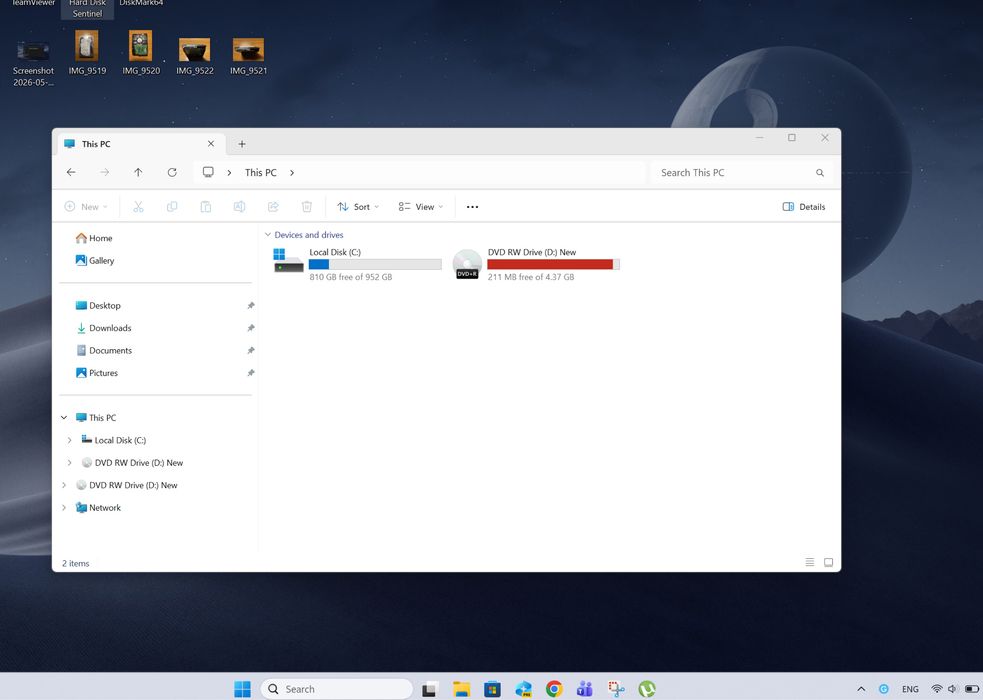
Task: Select the Screenshot file on desktop
Action: click(x=33, y=63)
